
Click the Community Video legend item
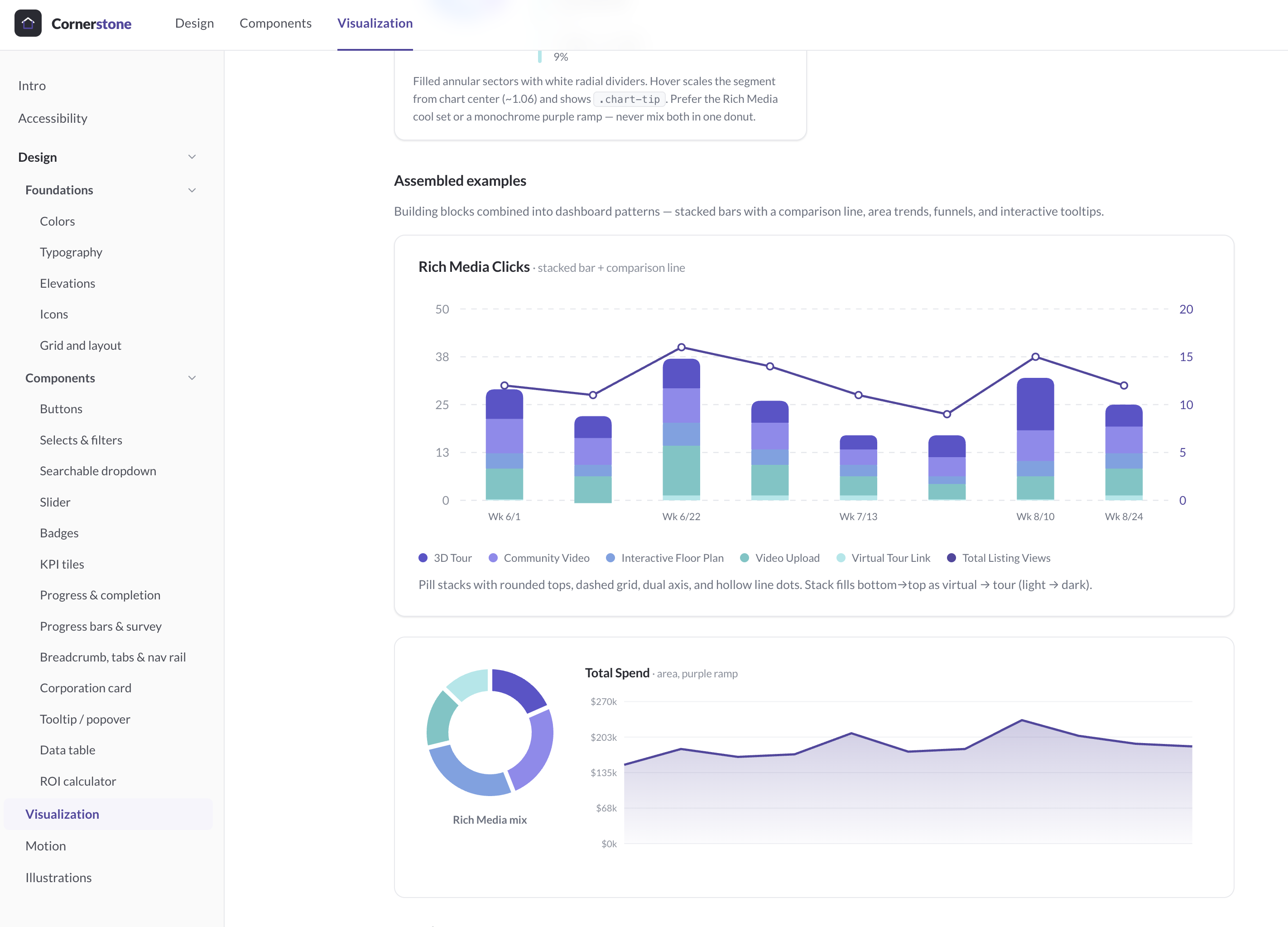coord(539,558)
